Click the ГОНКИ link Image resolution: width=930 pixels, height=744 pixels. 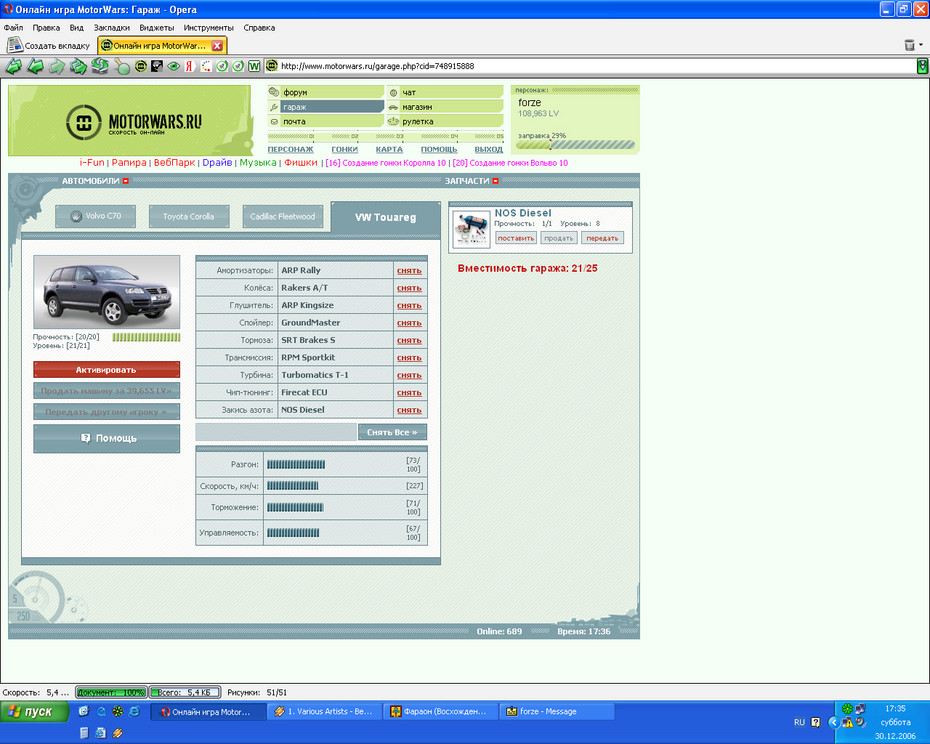click(345, 150)
